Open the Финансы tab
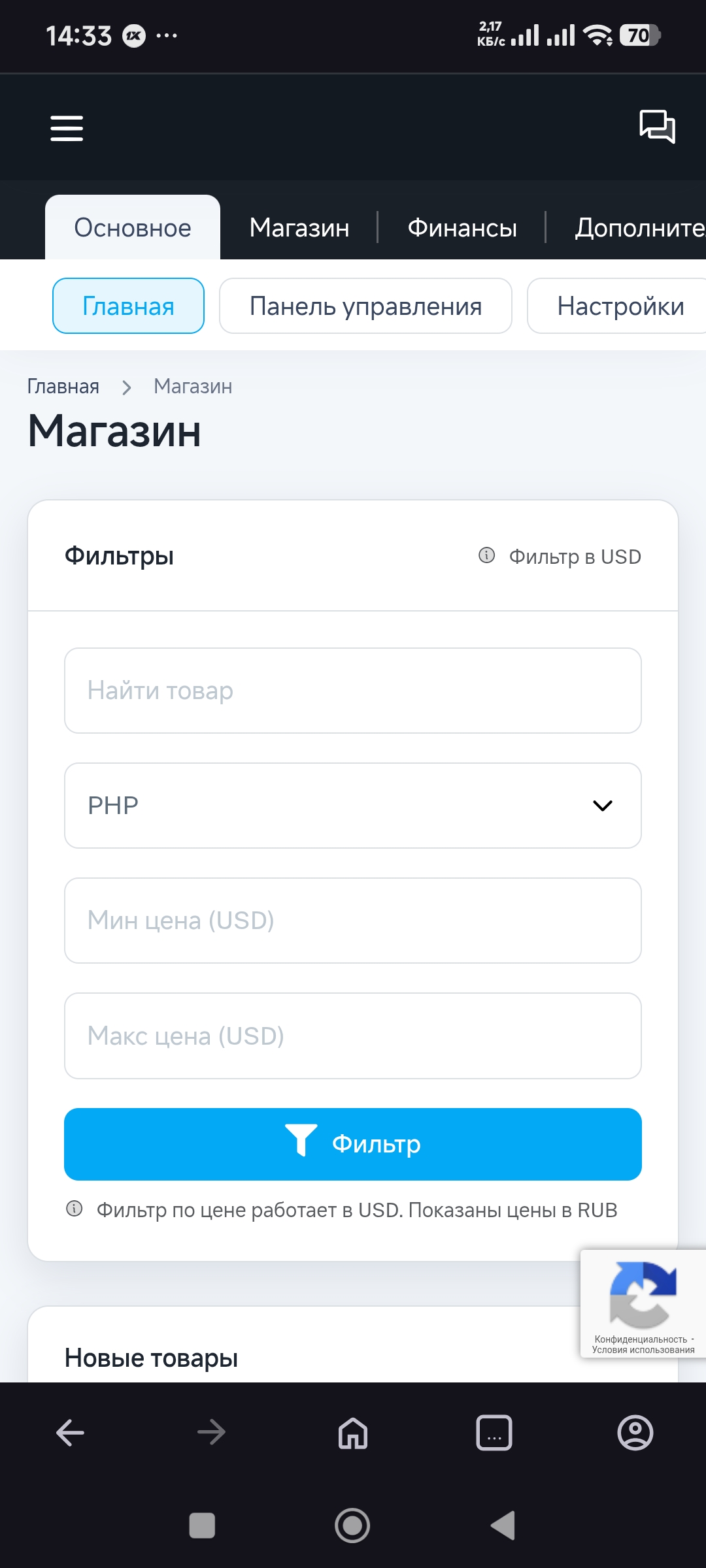This screenshot has height=1568, width=706. click(x=462, y=228)
